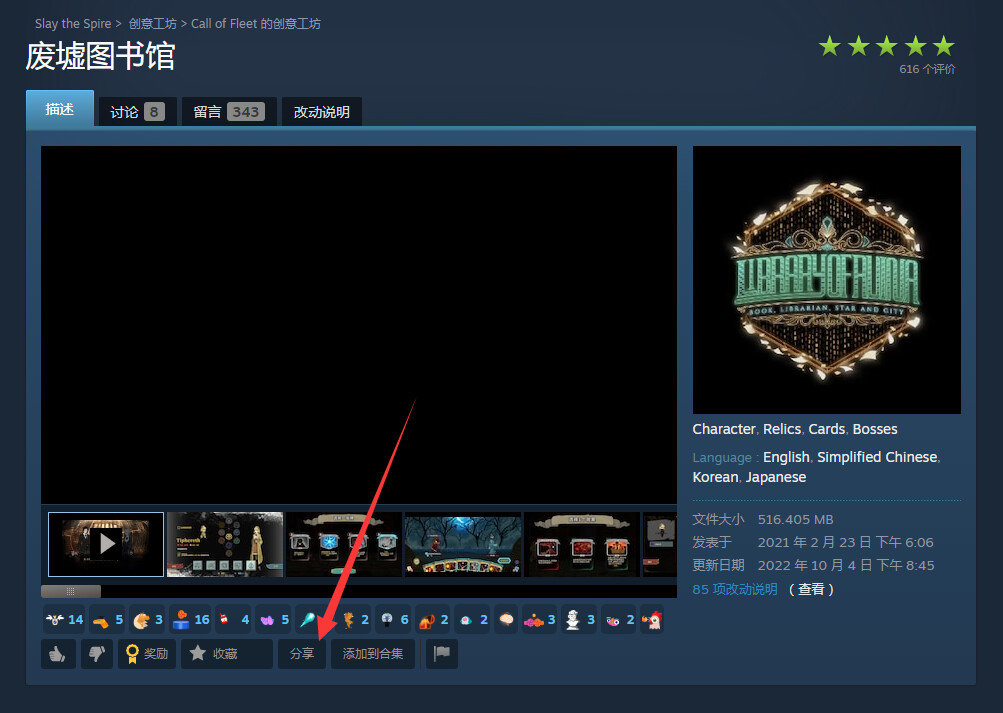Click 添加到合集 add to collection
The height and width of the screenshot is (713, 1003).
coord(373,654)
